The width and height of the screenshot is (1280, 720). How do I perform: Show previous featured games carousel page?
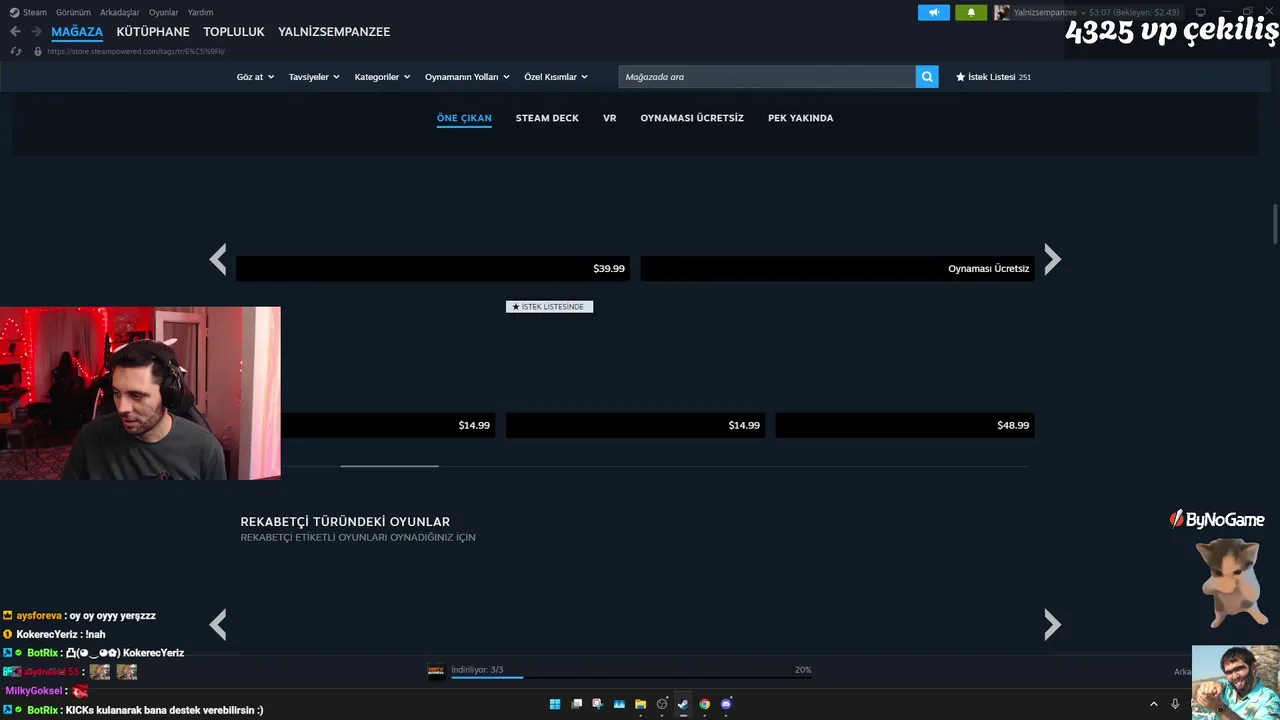[x=218, y=259]
